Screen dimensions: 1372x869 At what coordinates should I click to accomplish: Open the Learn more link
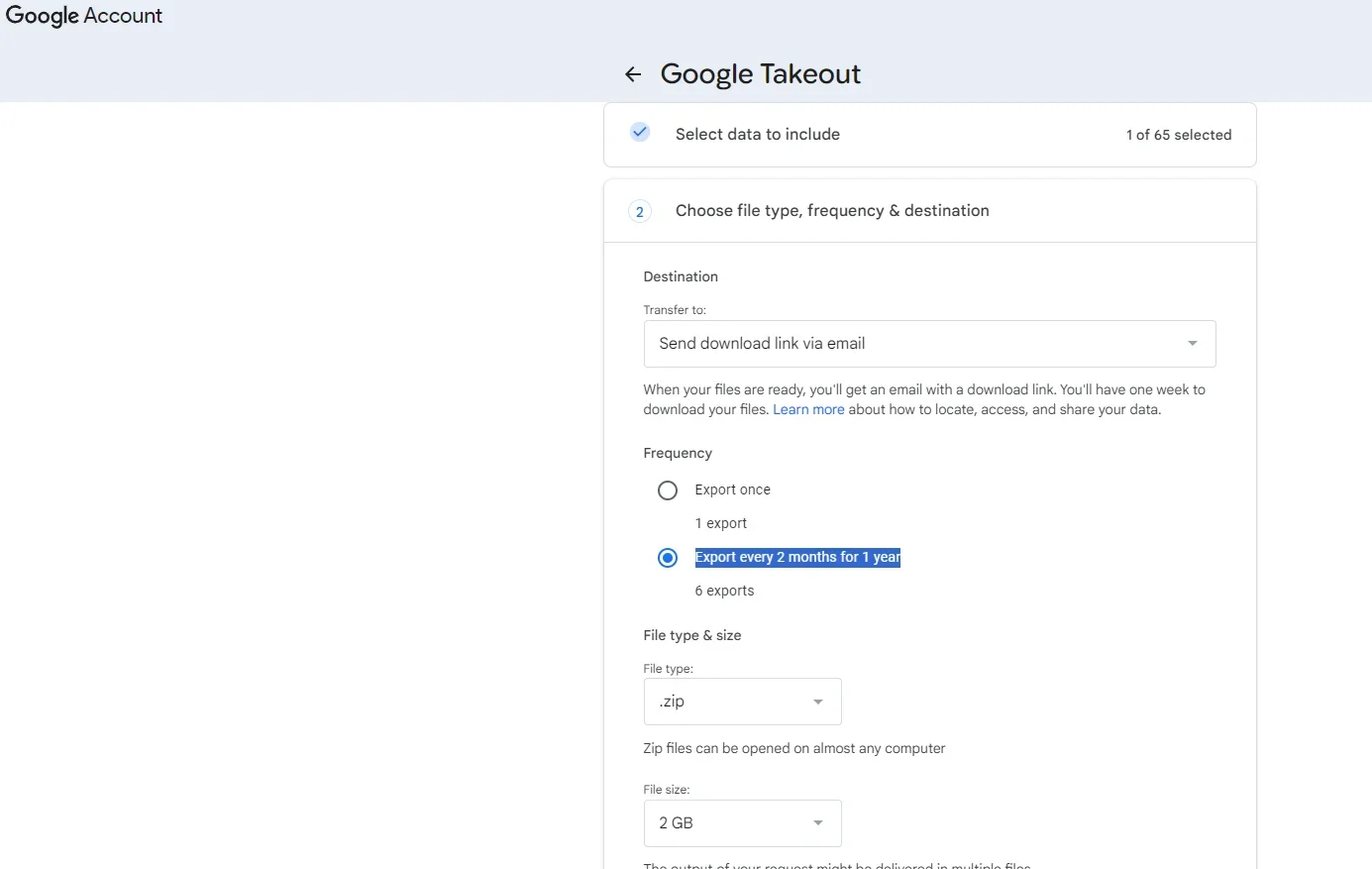(808, 409)
